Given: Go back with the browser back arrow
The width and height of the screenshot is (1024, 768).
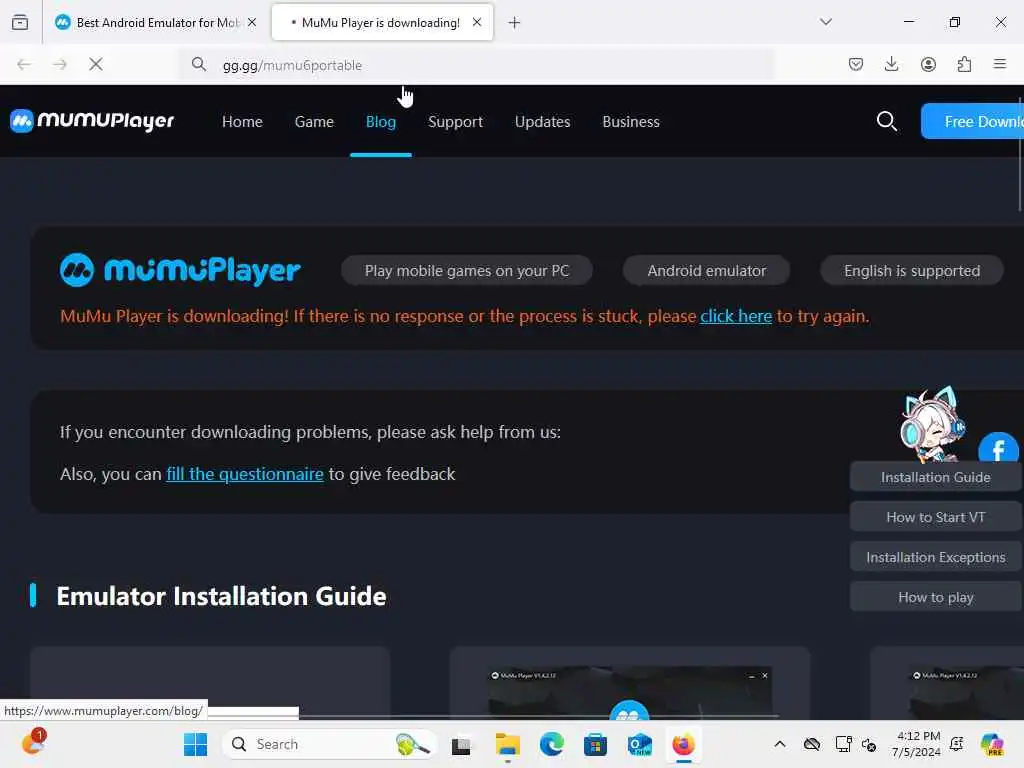Looking at the screenshot, I should (24, 64).
